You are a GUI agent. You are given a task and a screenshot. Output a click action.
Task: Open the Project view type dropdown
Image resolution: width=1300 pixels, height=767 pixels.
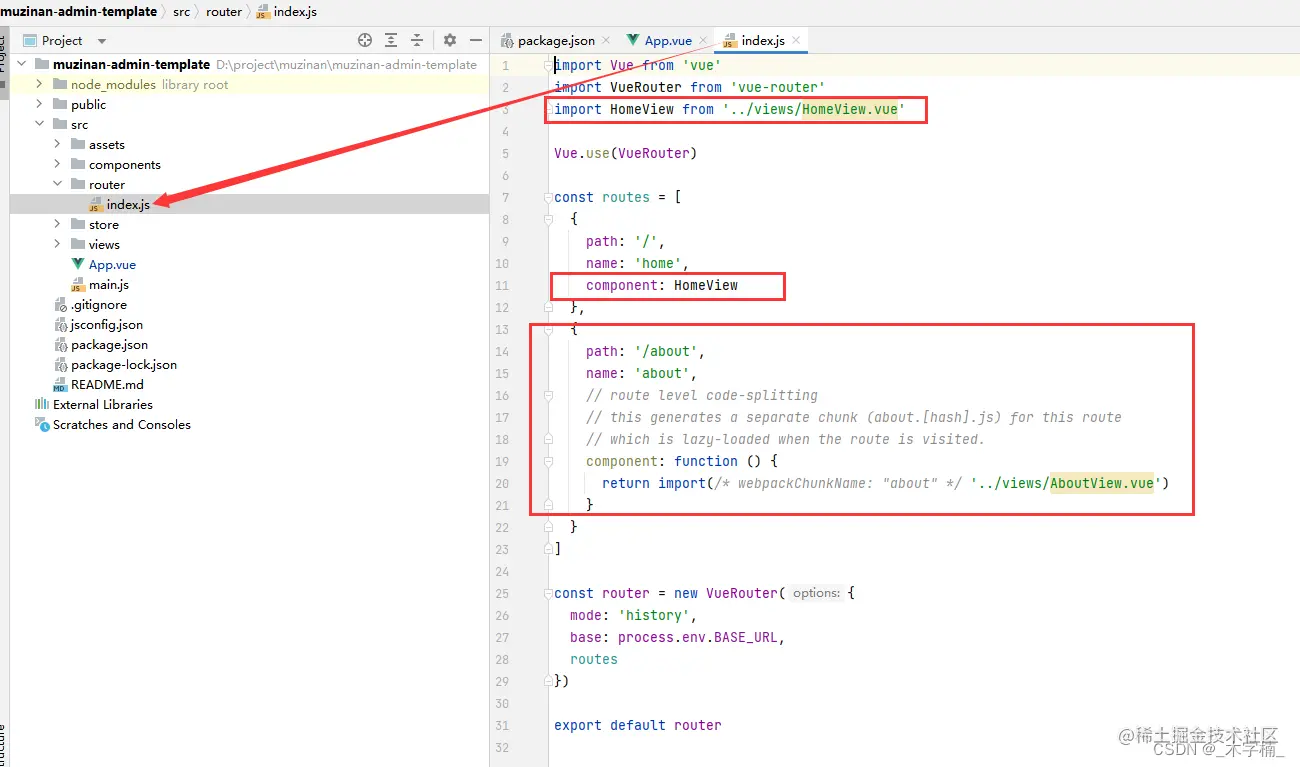[102, 41]
